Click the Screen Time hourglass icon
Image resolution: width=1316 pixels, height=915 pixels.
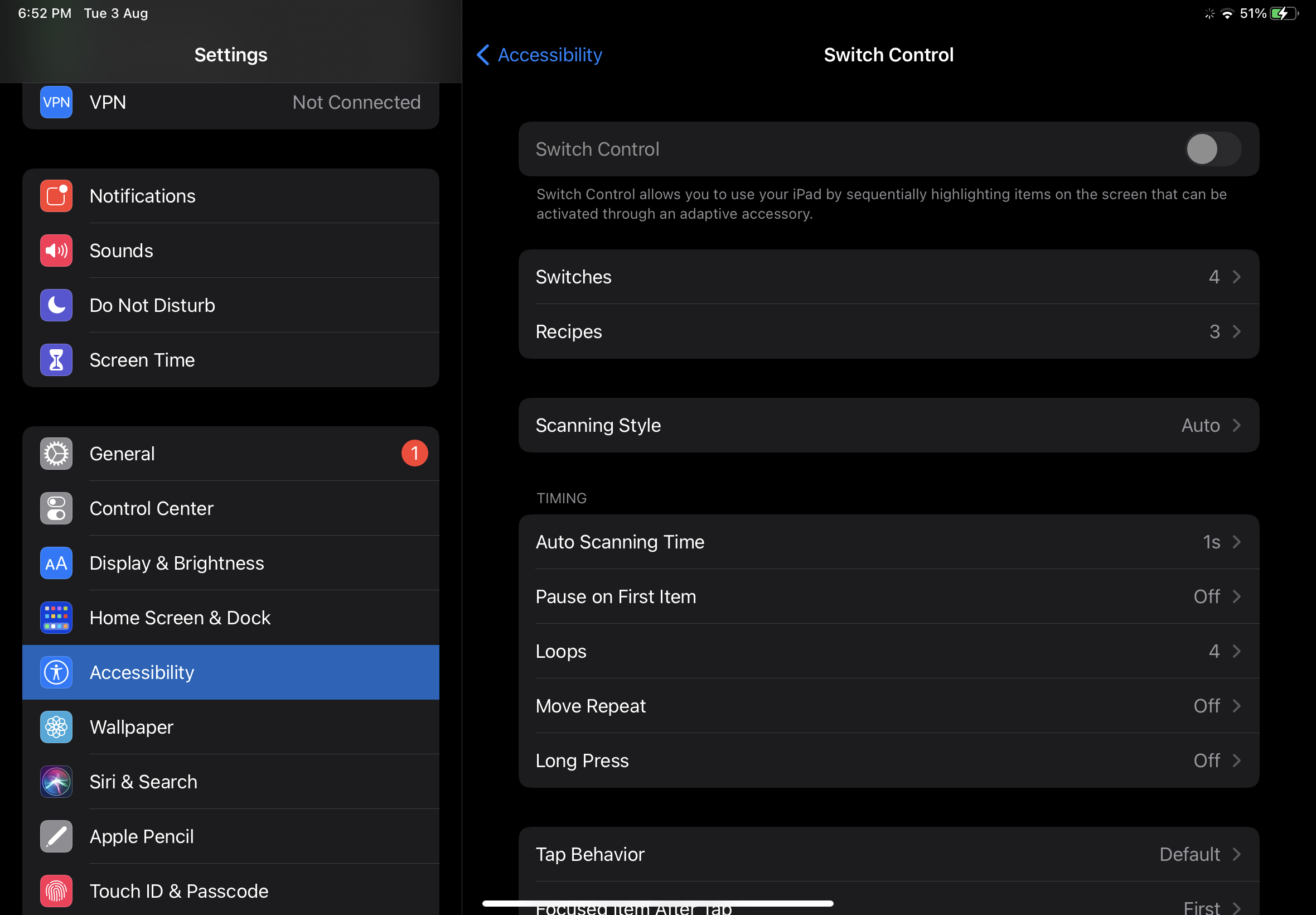56,360
